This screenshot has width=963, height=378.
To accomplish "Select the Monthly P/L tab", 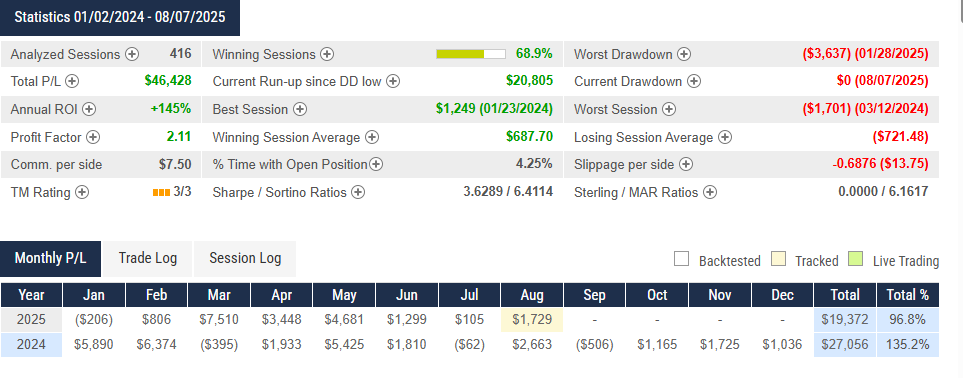I will 50,258.
